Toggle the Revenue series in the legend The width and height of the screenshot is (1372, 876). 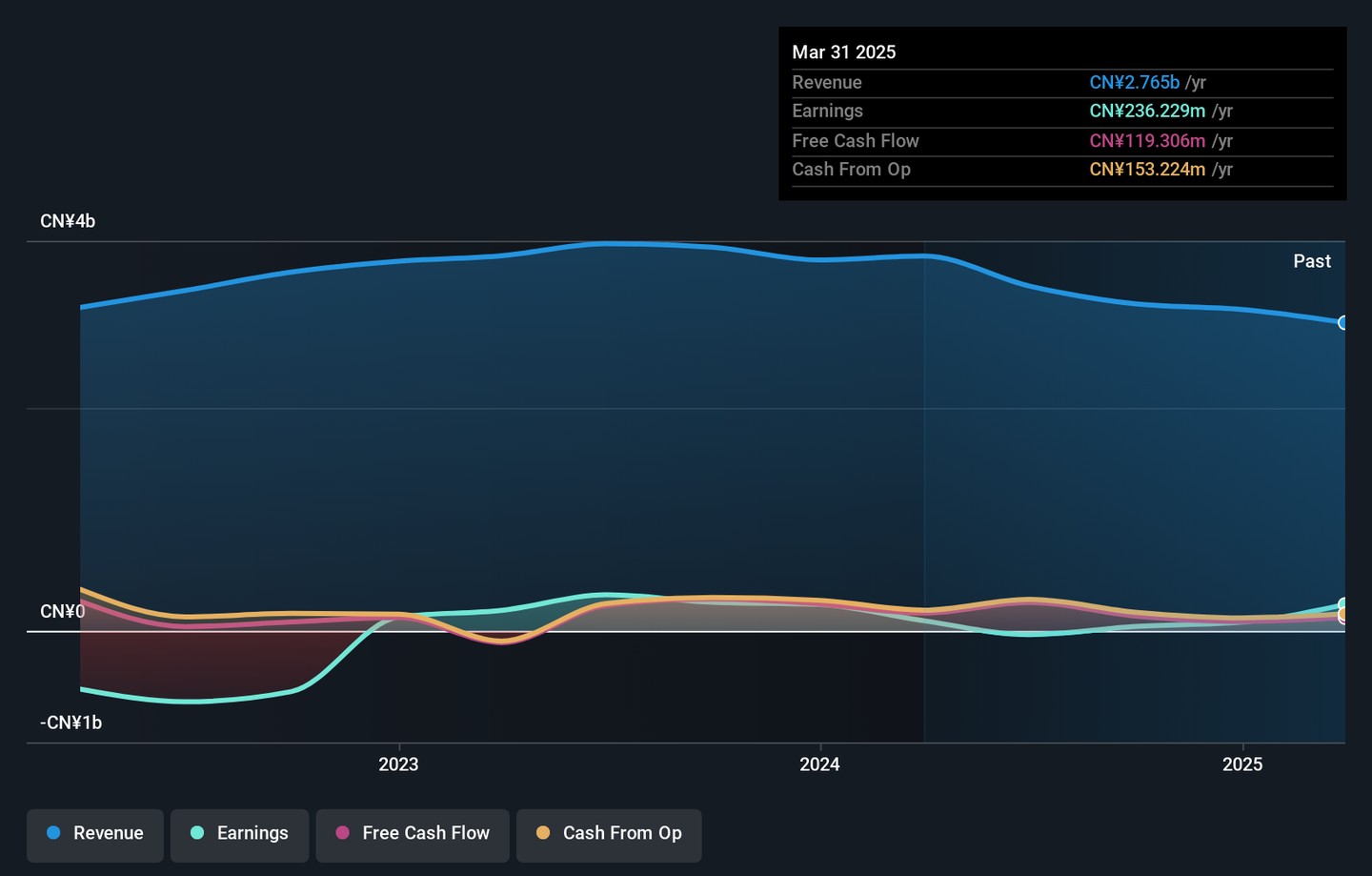point(95,834)
